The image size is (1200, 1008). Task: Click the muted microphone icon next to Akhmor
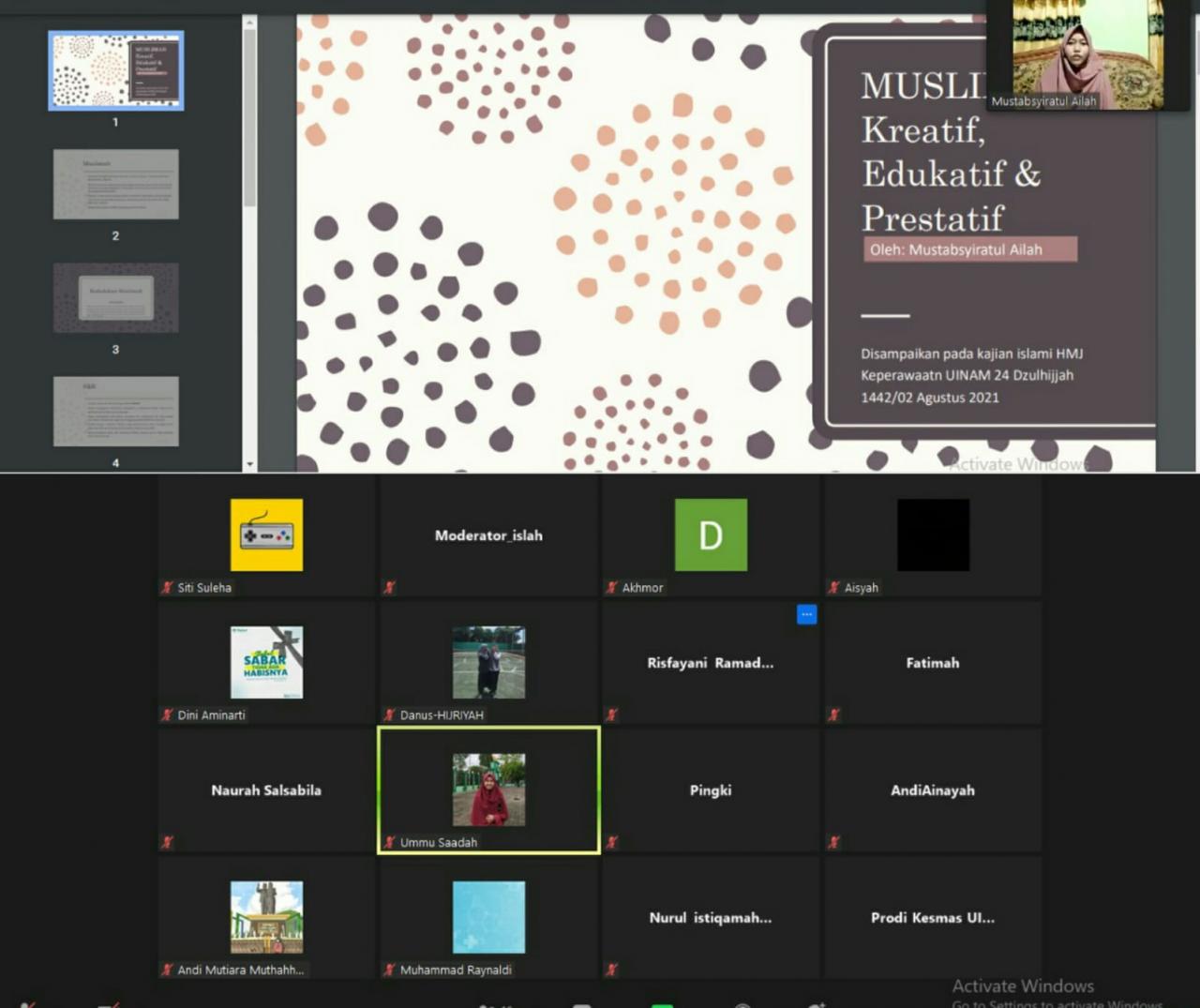pos(612,588)
